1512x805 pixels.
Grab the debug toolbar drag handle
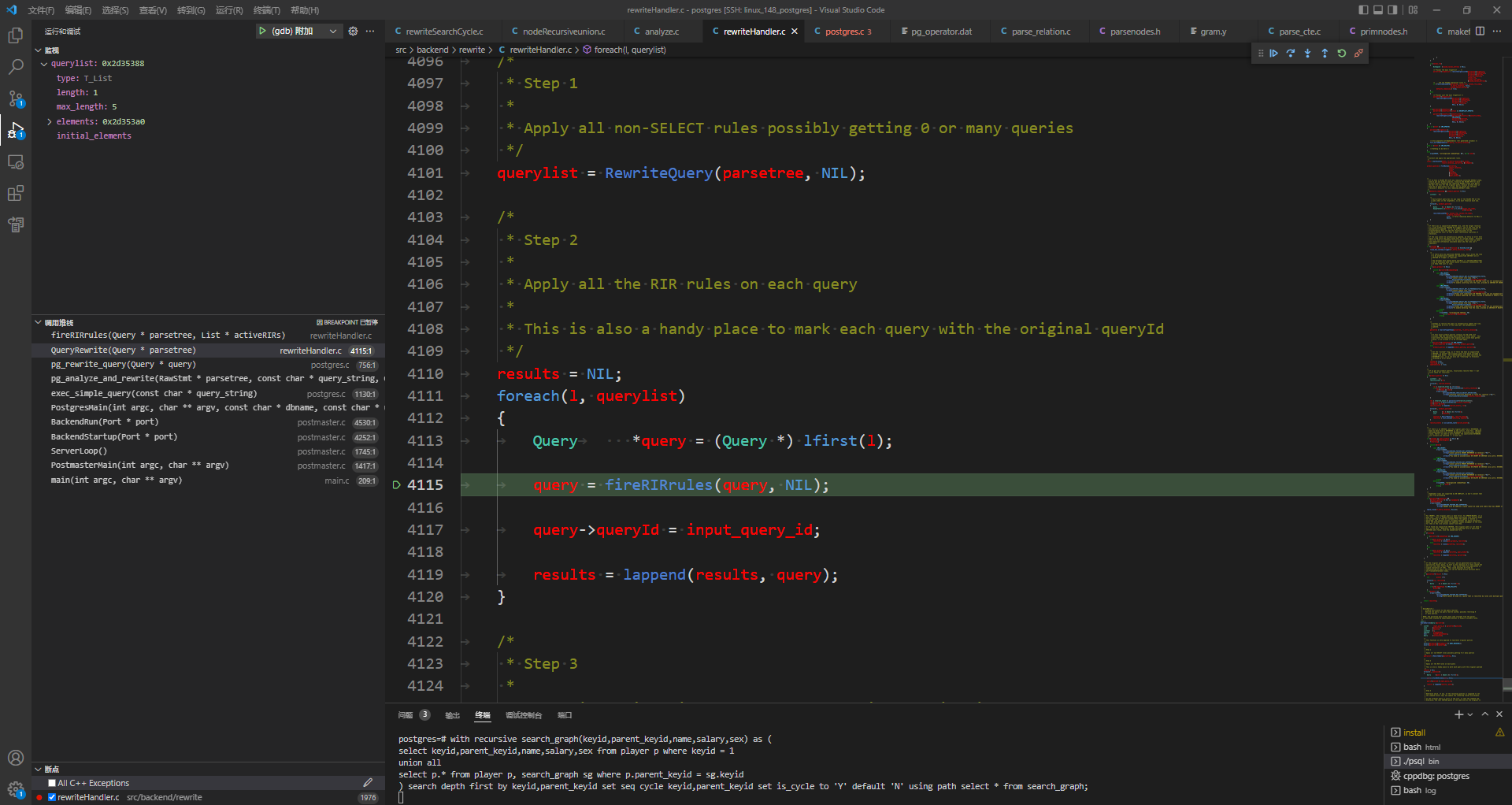click(1260, 54)
